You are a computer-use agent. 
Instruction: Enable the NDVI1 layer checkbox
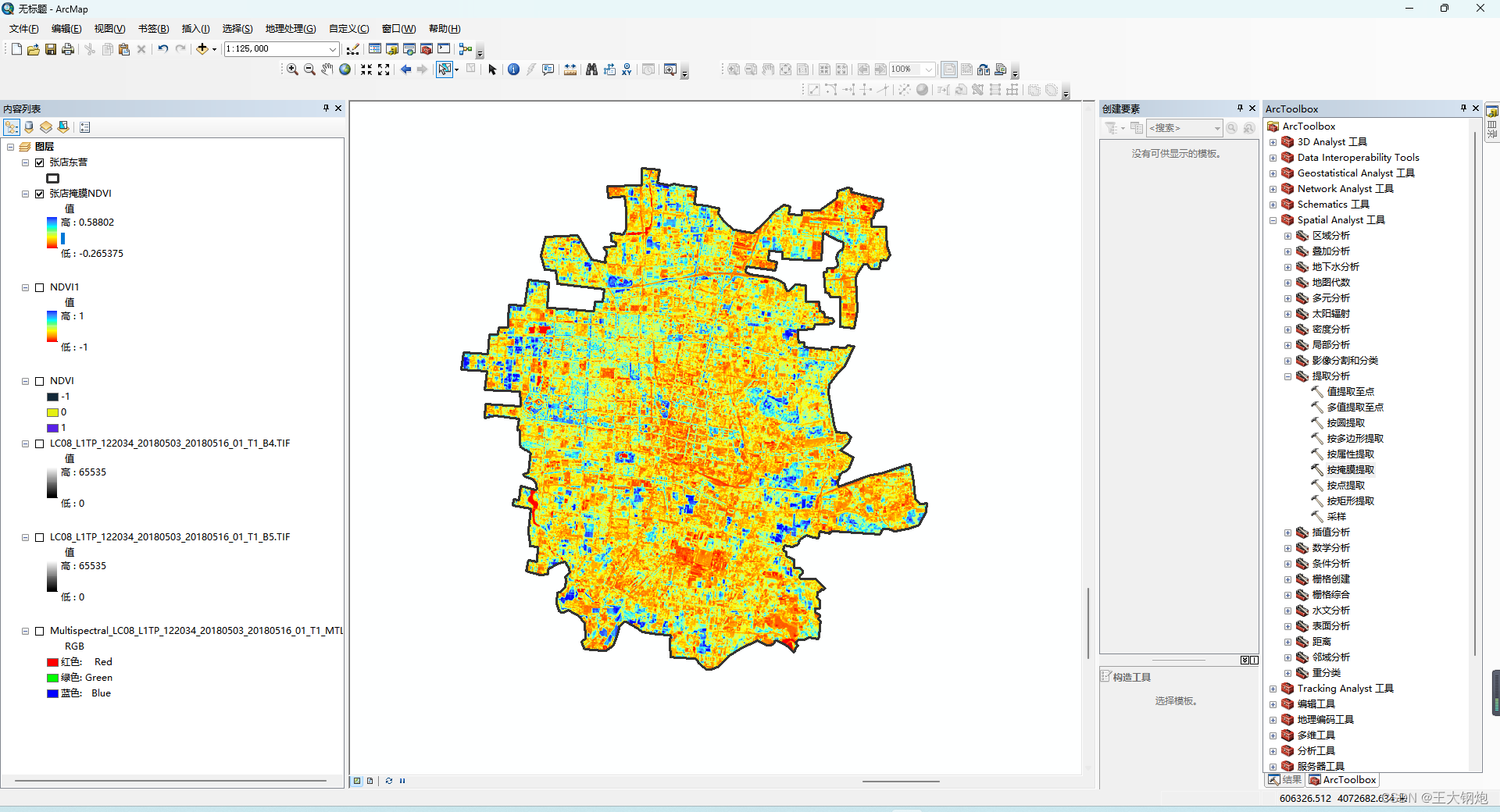39,287
